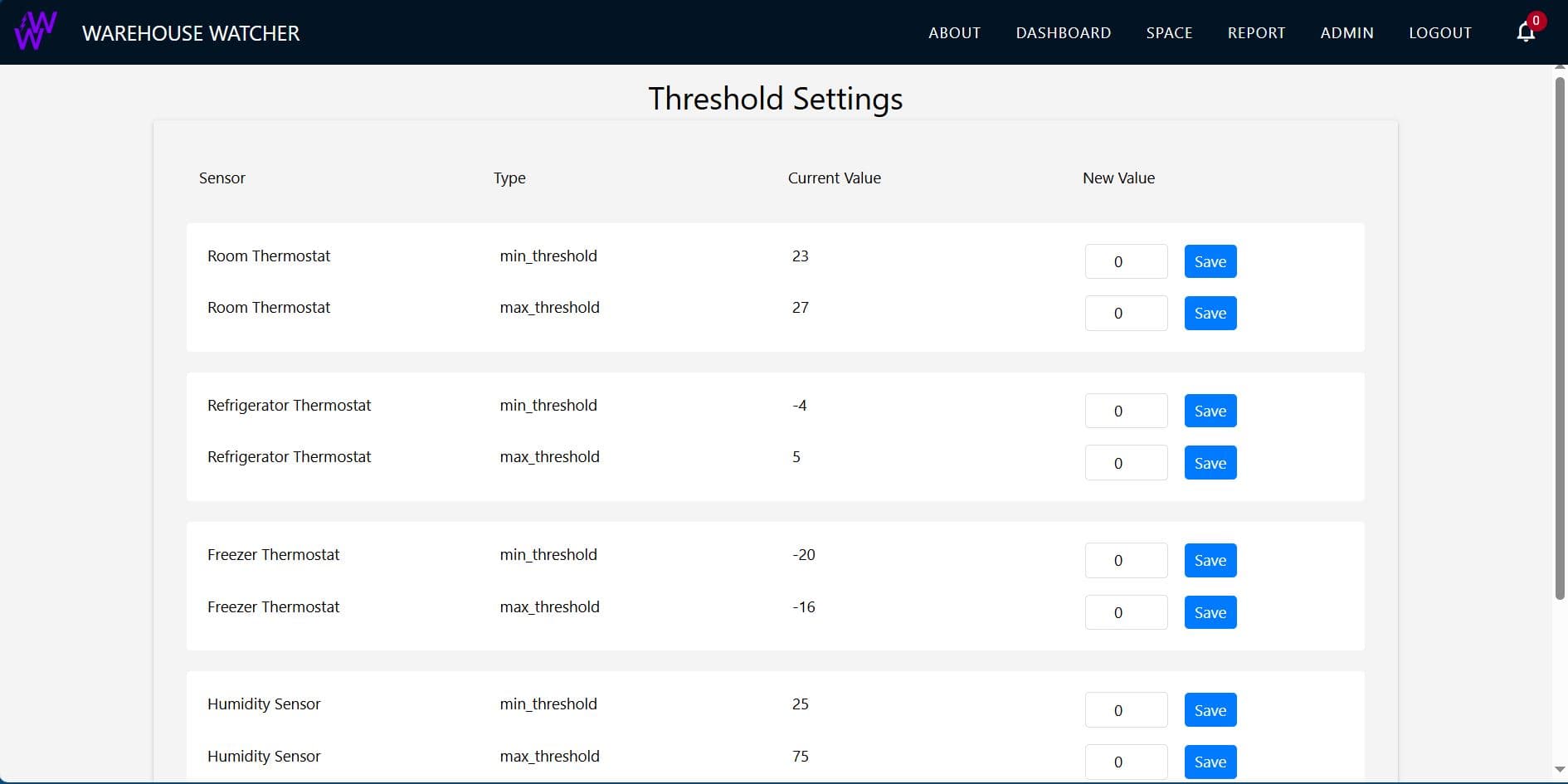Image resolution: width=1568 pixels, height=784 pixels.
Task: Focus Room Thermostat min_threshold new value field
Action: coord(1126,262)
